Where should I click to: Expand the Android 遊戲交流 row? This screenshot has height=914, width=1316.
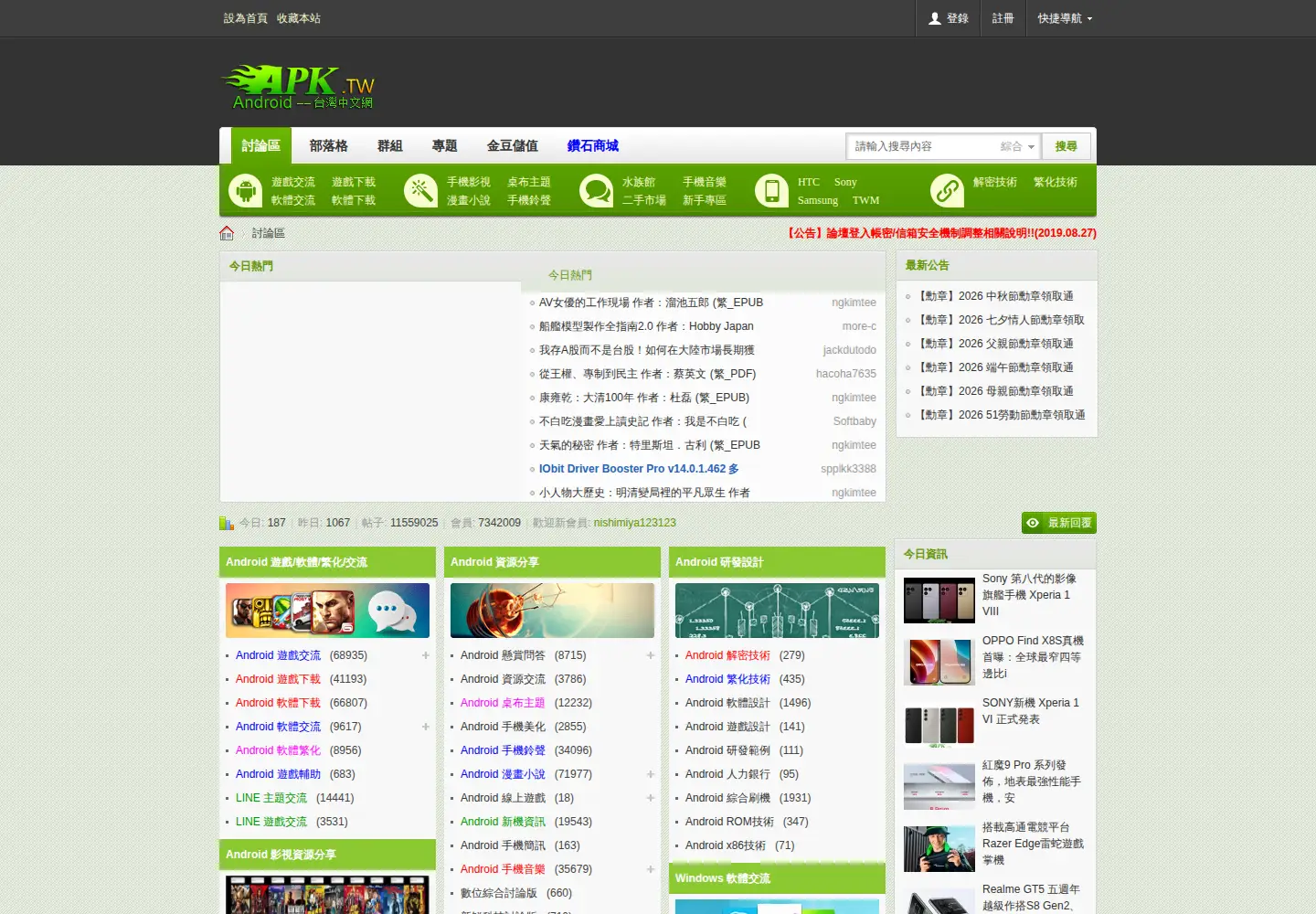pyautogui.click(x=425, y=655)
